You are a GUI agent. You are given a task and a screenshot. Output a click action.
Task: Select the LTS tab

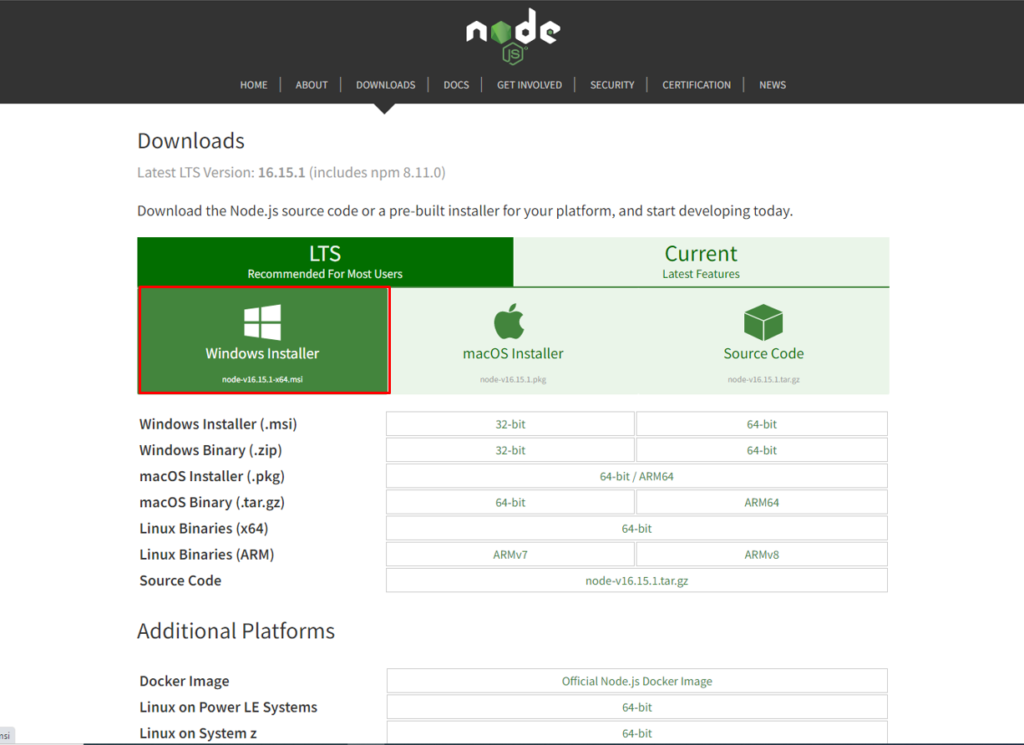coord(324,260)
